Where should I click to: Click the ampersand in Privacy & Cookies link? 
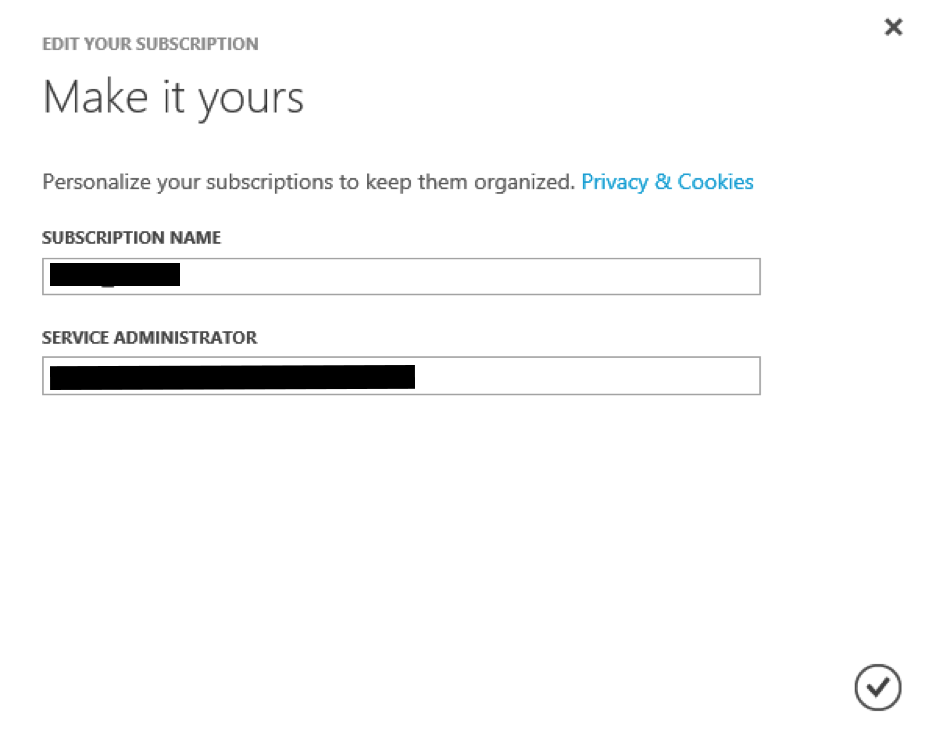(663, 182)
